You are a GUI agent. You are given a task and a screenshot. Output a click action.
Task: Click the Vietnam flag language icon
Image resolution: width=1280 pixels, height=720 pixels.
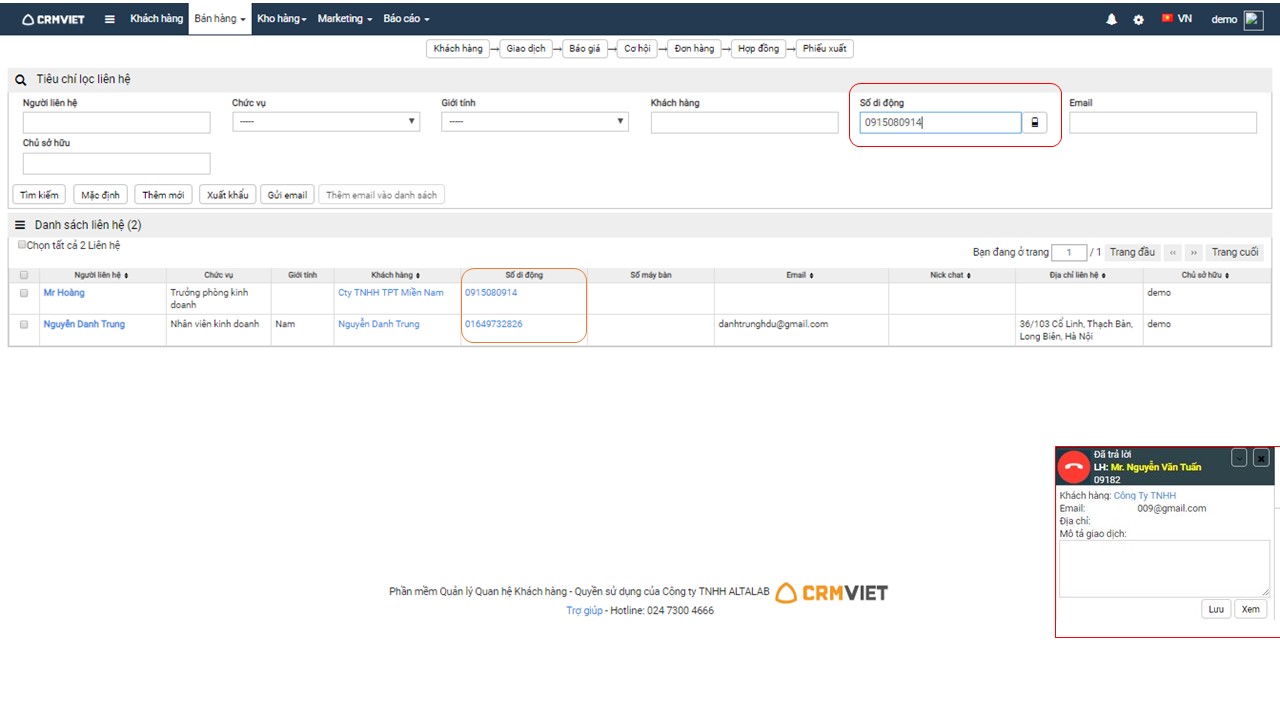[x=1167, y=19]
